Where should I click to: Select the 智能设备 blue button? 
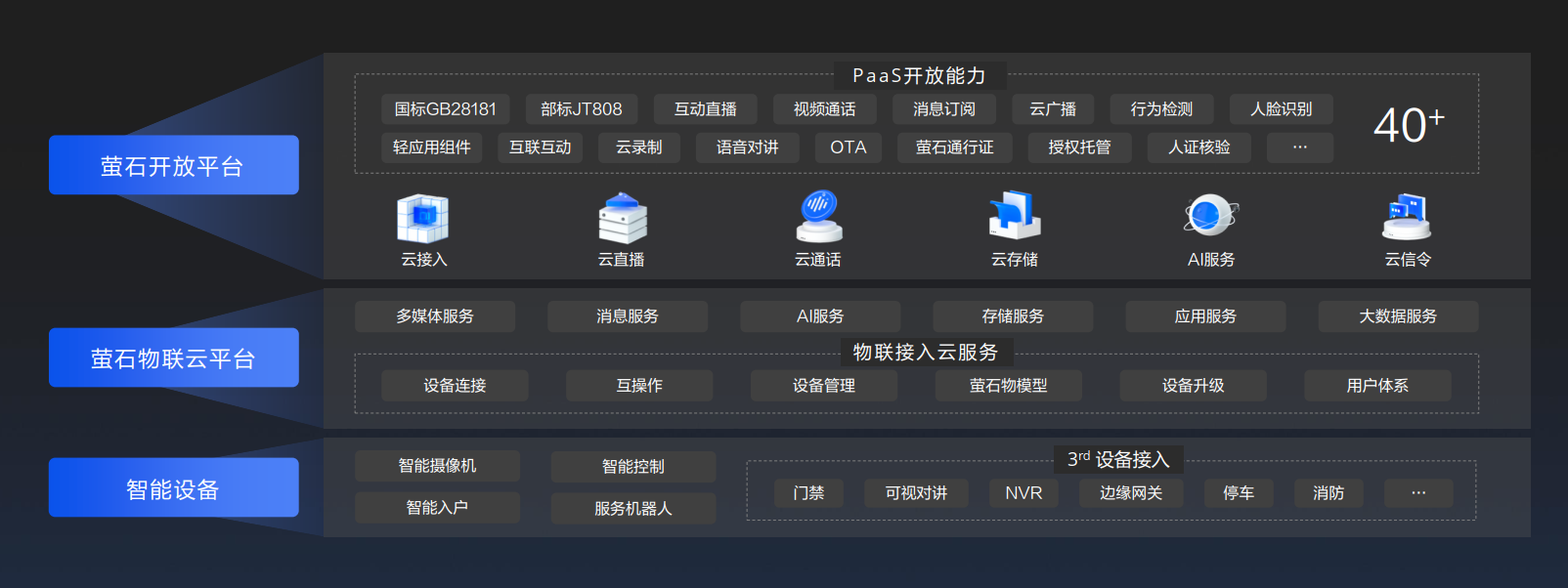tap(174, 487)
